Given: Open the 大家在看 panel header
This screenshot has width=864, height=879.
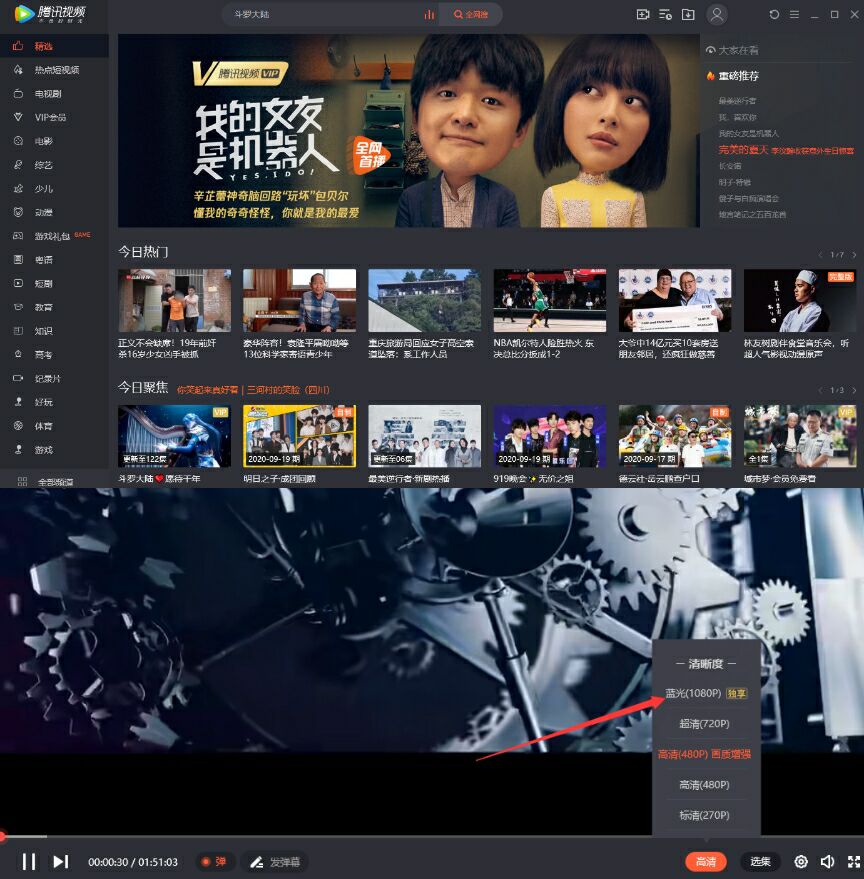Looking at the screenshot, I should [x=732, y=50].
